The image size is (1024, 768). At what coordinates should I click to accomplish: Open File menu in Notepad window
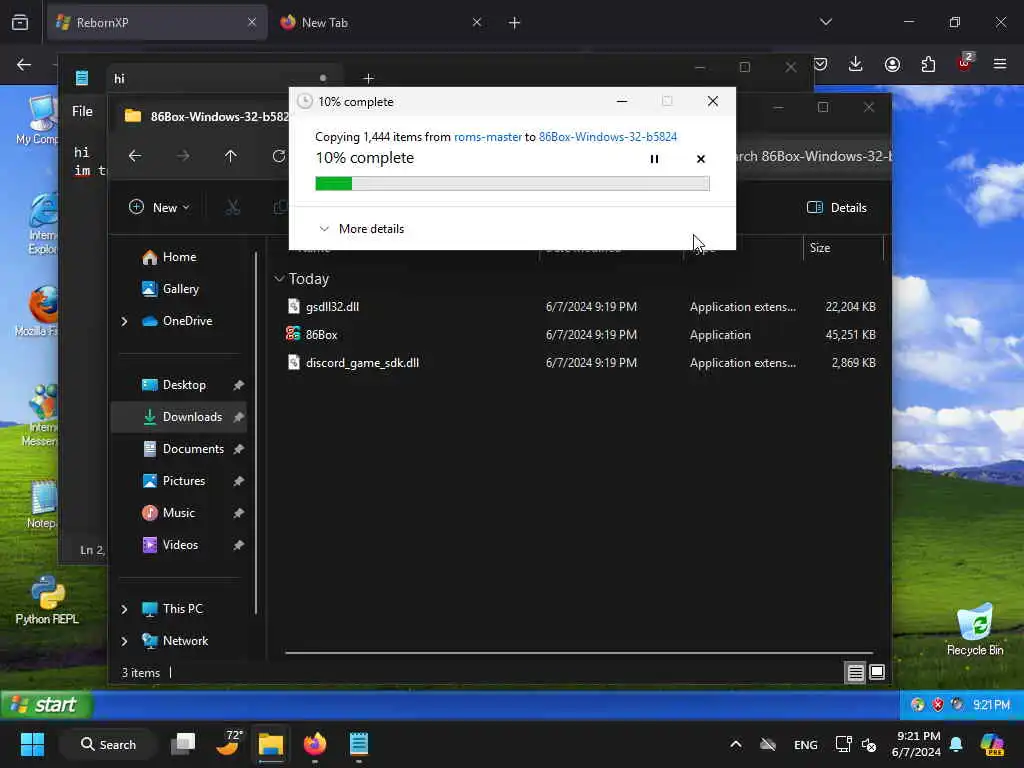click(82, 111)
